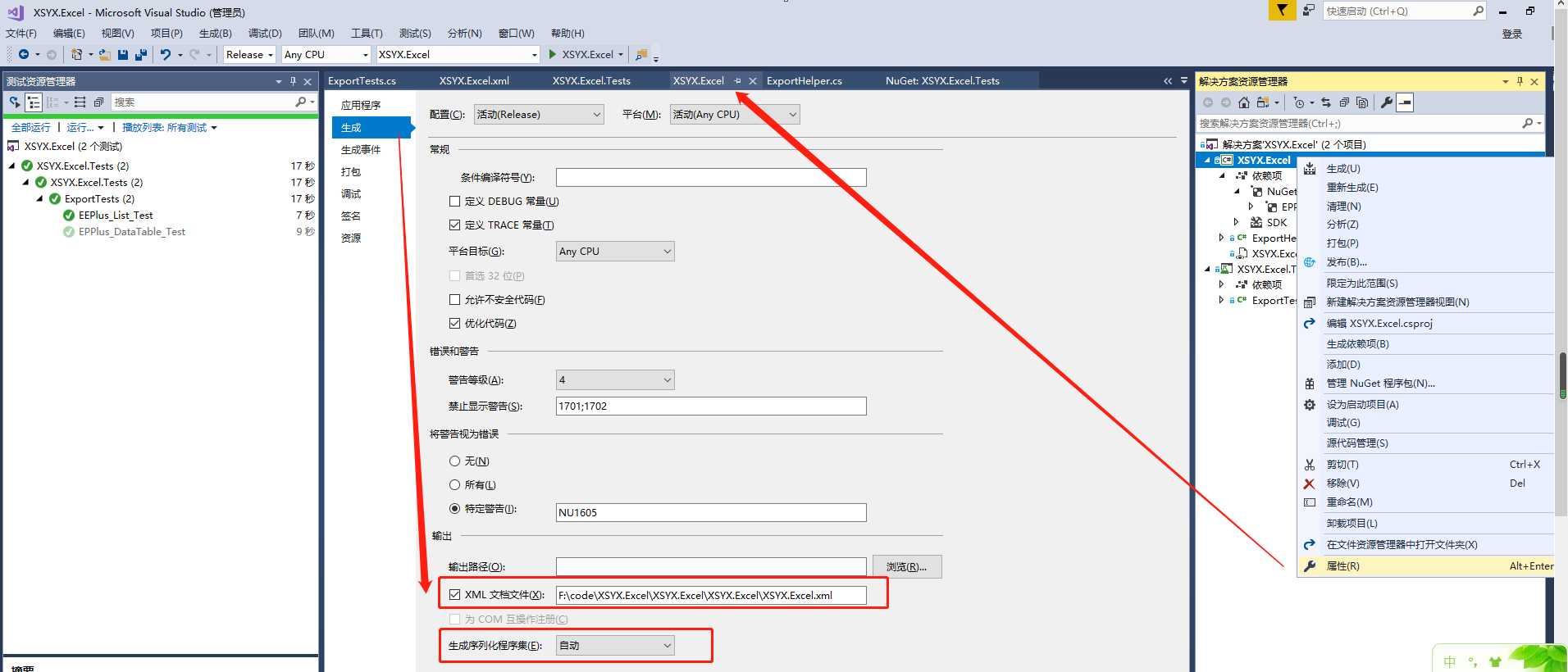Click the Find in Files toolbar icon
This screenshot has width=1568, height=672.
point(641,55)
